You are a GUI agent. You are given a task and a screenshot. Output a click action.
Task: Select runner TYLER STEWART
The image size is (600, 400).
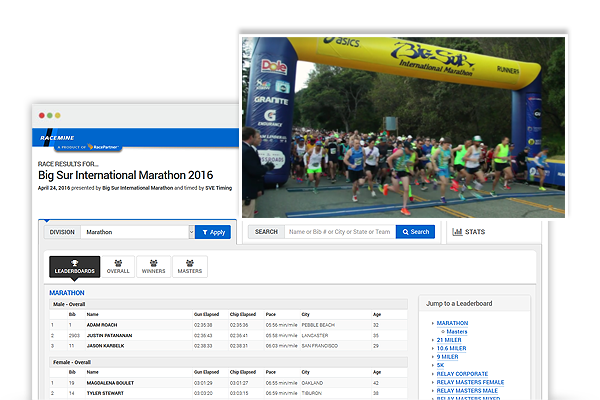(x=105, y=393)
